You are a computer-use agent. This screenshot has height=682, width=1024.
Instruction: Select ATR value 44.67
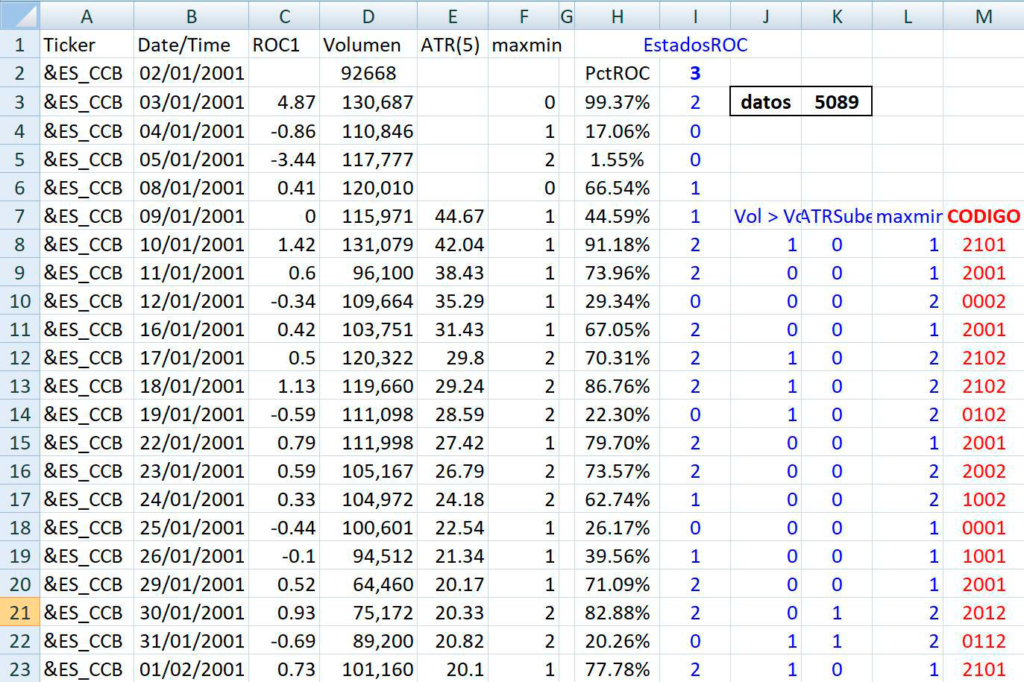tap(453, 216)
